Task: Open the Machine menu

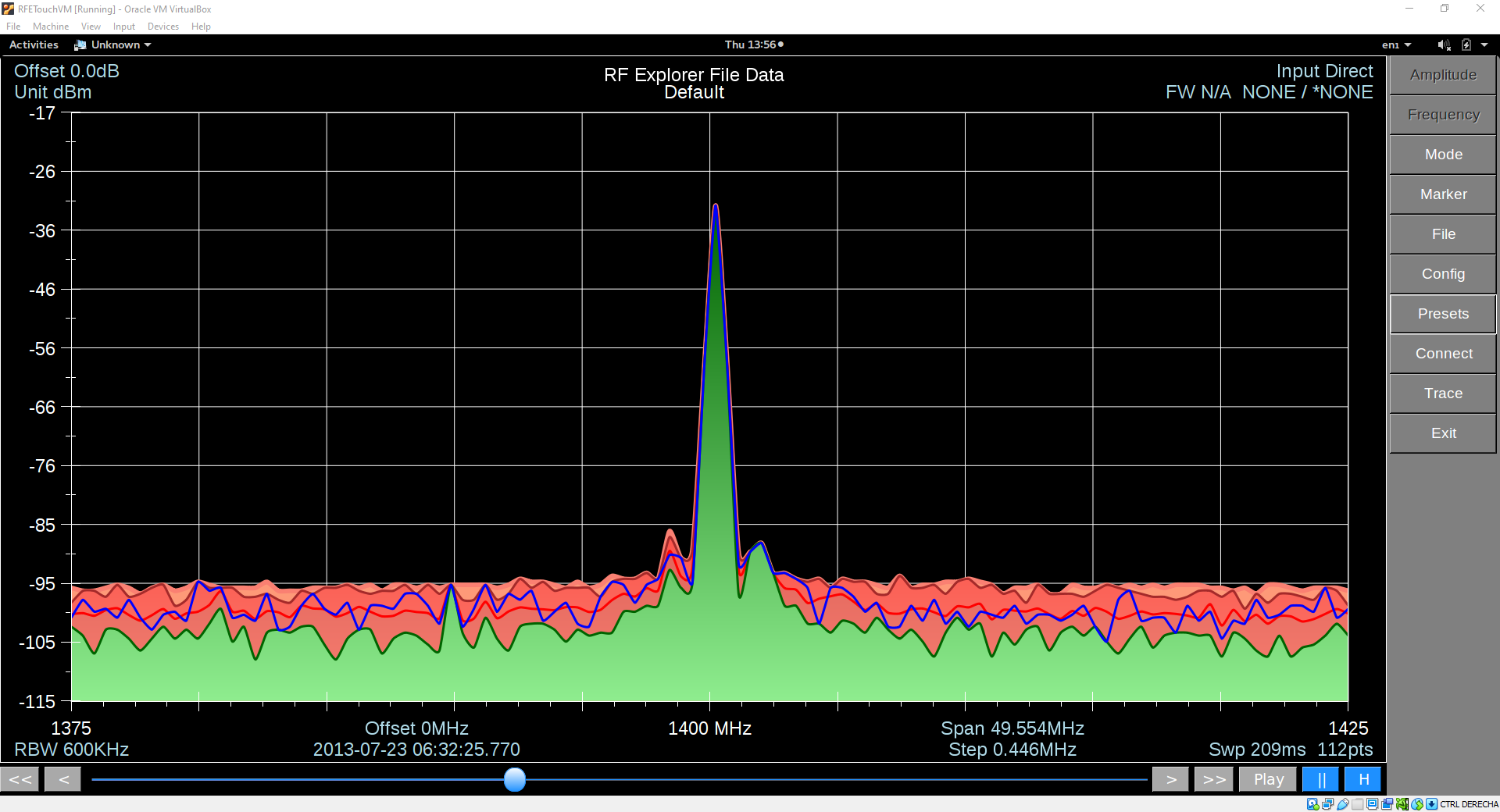Action: pos(51,26)
